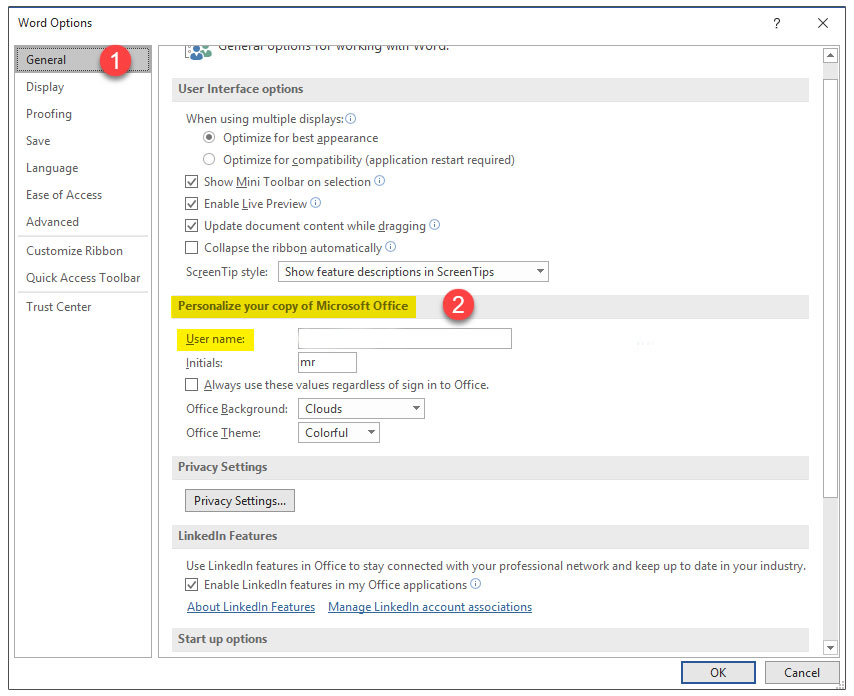Screen dimensions: 854x696
Task: Open the Office Background dropdown
Action: click(x=361, y=409)
